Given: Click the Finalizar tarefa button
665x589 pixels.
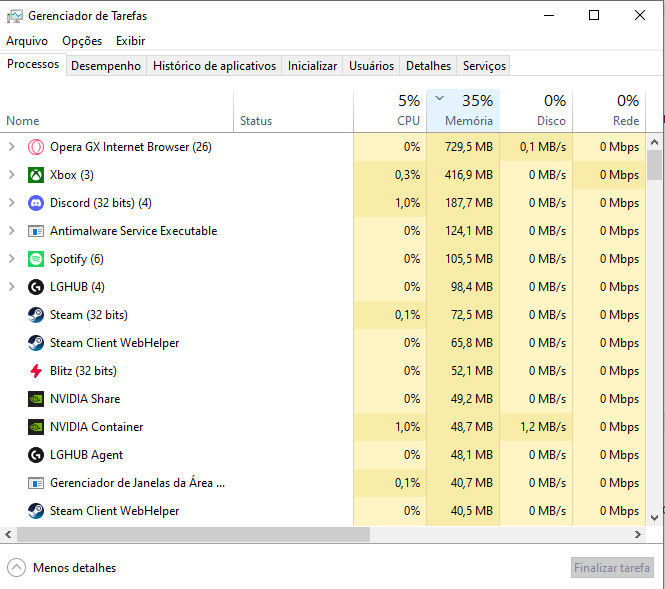Looking at the screenshot, I should tap(612, 568).
